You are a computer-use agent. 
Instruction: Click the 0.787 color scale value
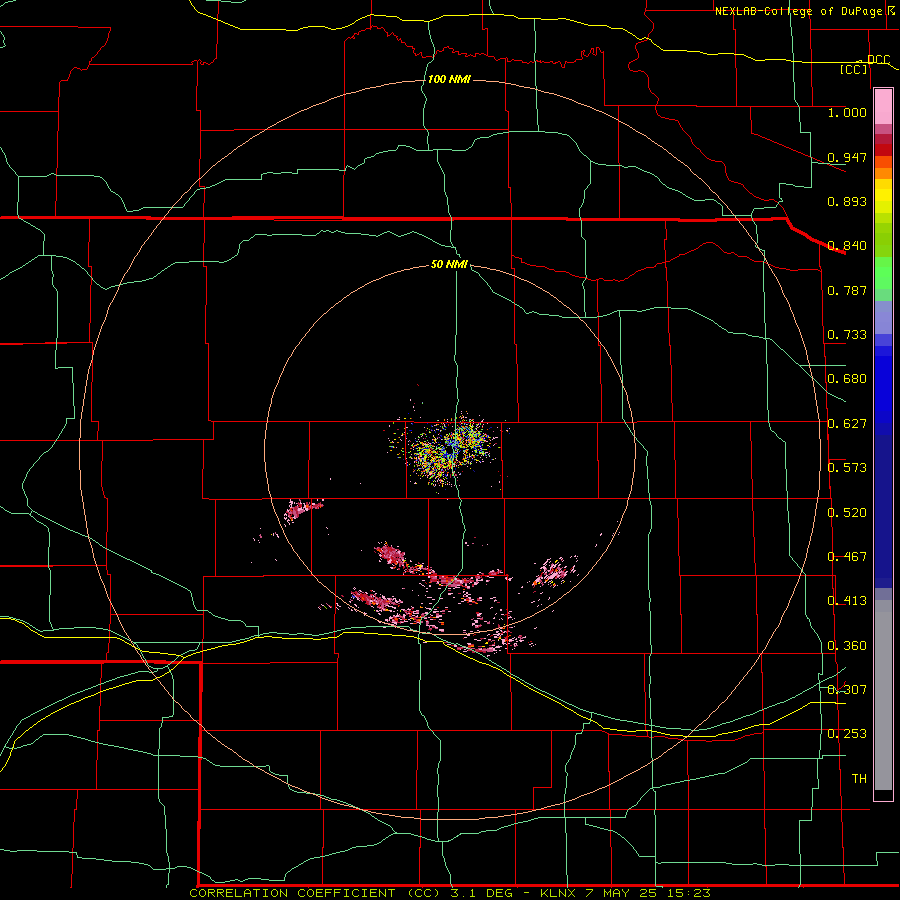847,290
